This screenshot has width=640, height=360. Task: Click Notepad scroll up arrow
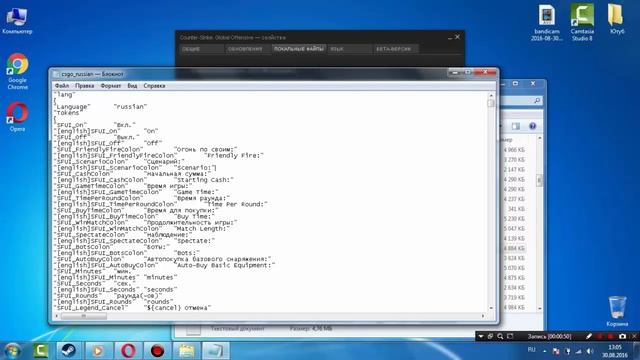pos(491,95)
